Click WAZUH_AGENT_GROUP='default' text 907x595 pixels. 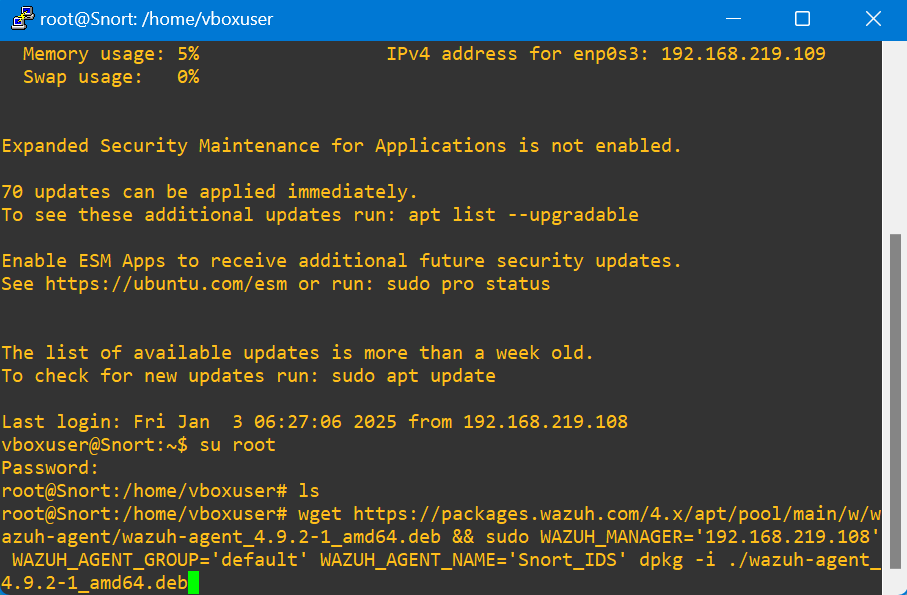pos(160,560)
